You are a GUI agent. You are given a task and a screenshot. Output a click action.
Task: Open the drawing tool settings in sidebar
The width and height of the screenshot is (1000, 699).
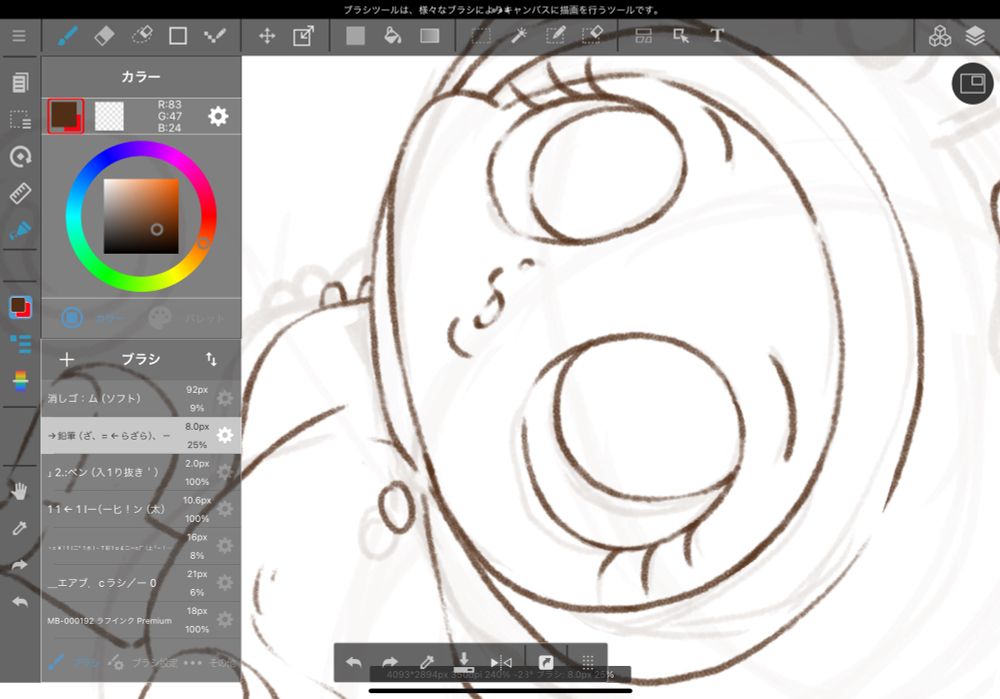[20, 230]
